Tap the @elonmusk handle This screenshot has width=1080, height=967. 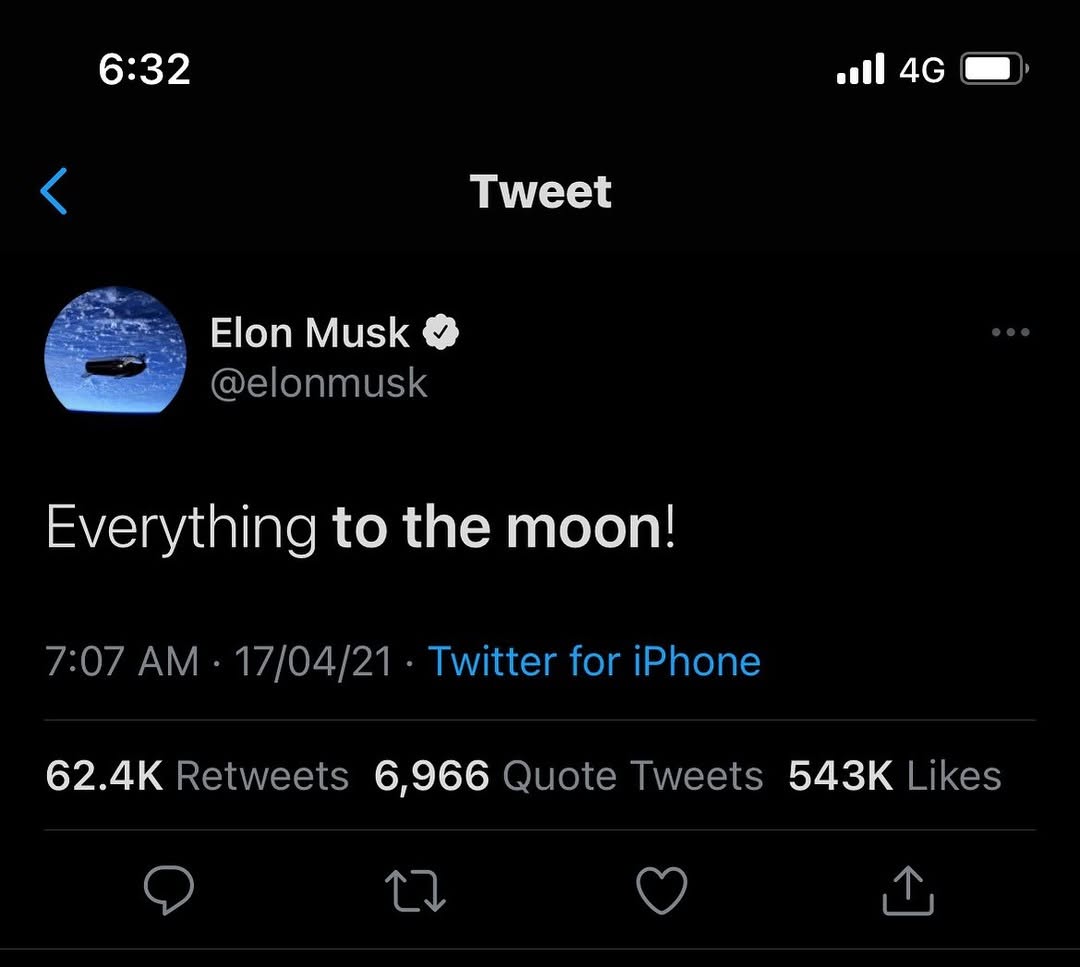point(319,383)
